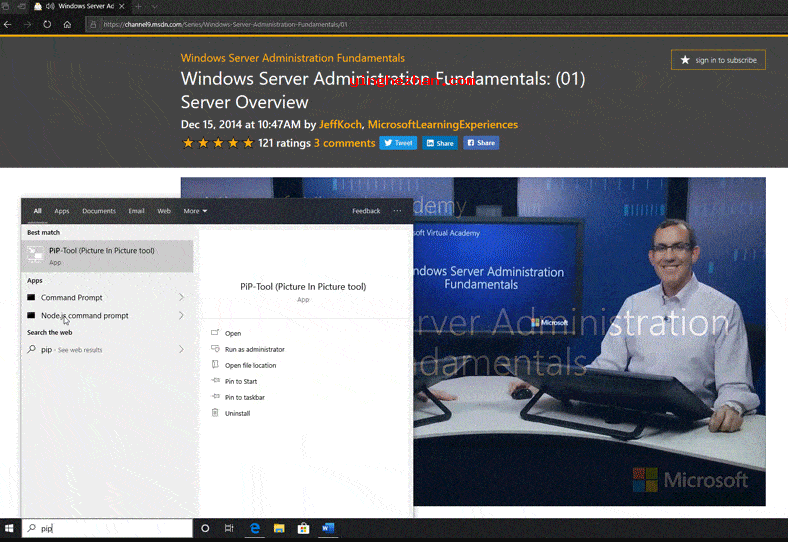Open a new browser tab with plus button

coord(138,6)
